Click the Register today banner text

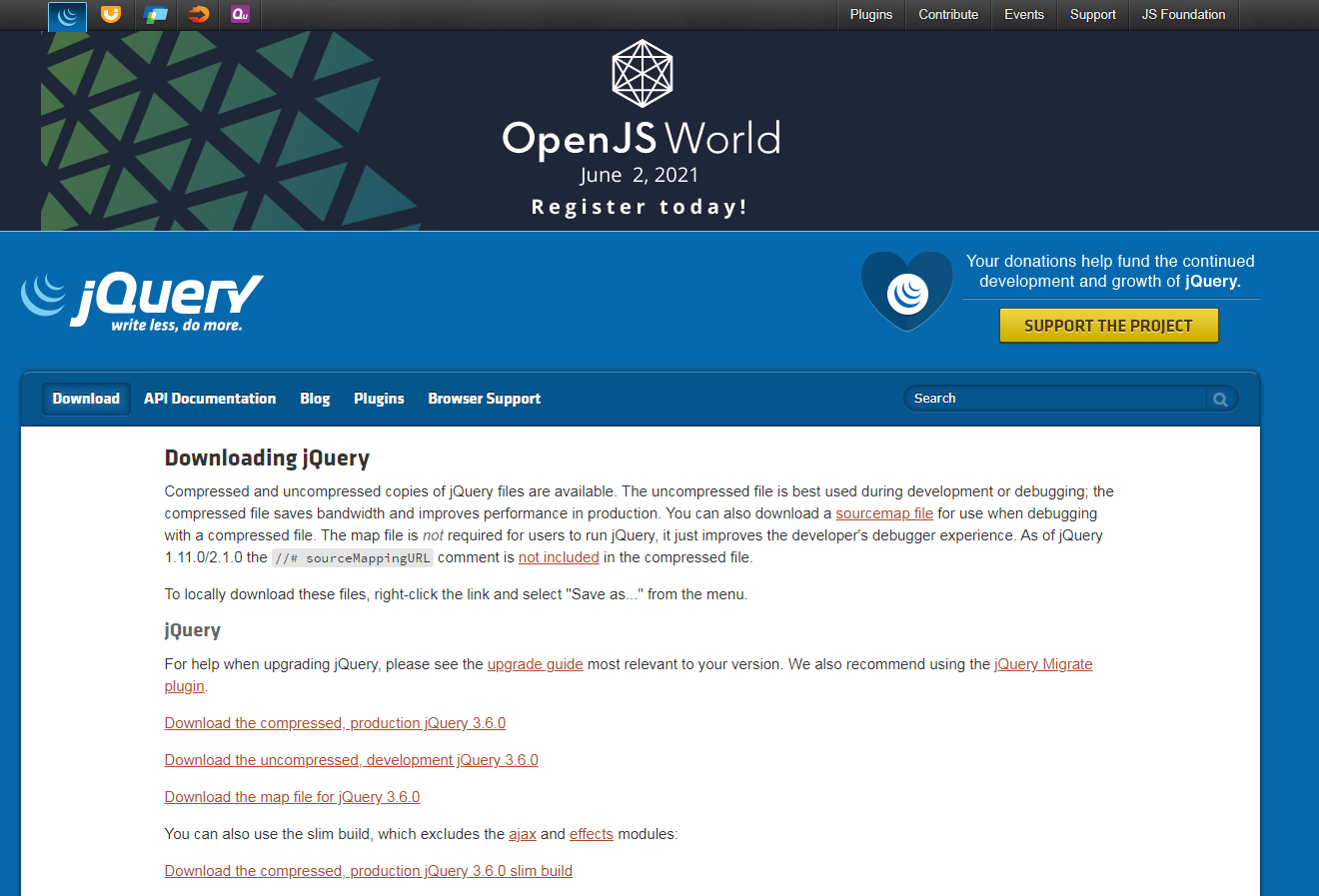pos(640,207)
